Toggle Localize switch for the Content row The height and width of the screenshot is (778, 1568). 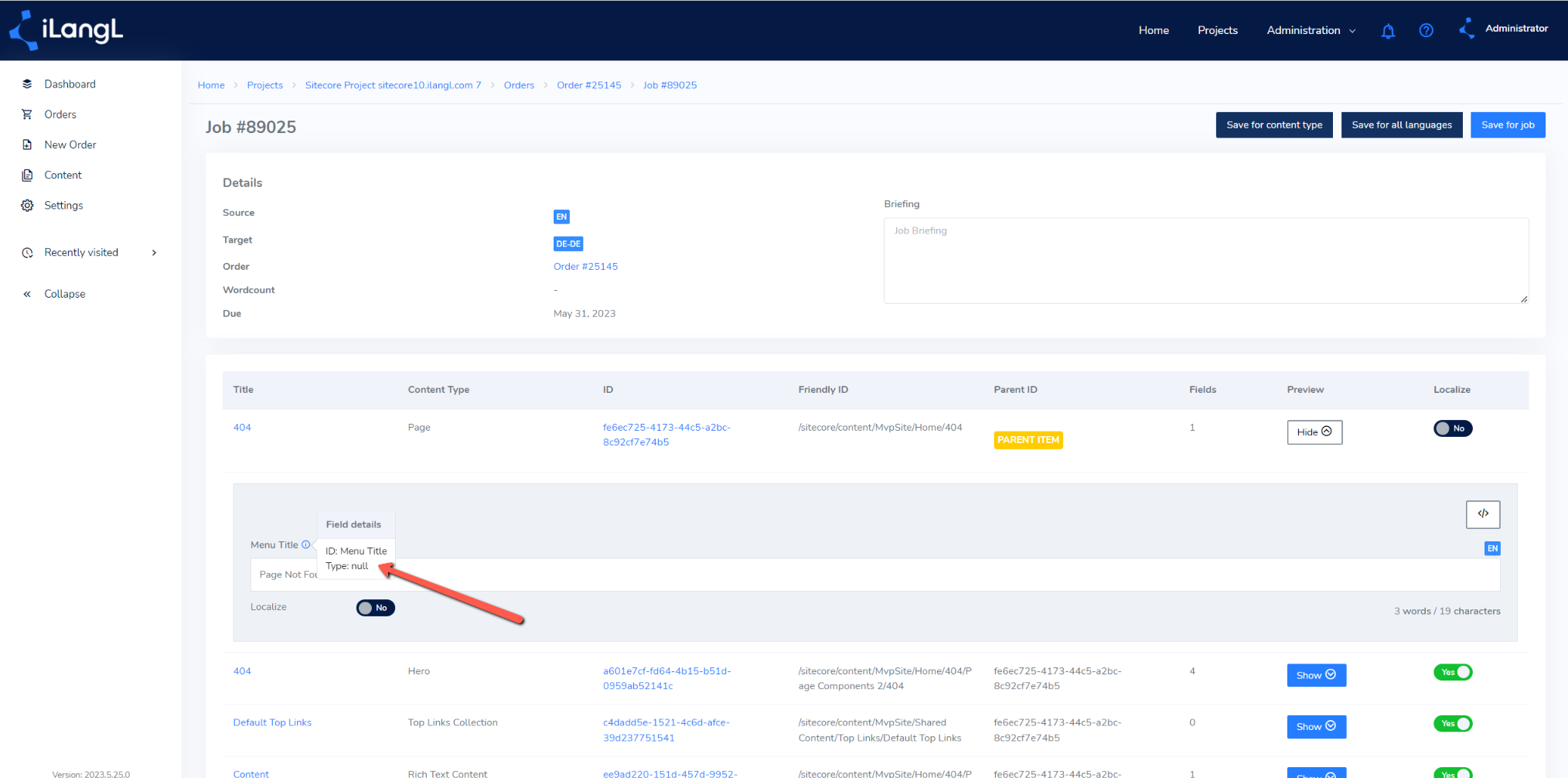[x=1452, y=773]
